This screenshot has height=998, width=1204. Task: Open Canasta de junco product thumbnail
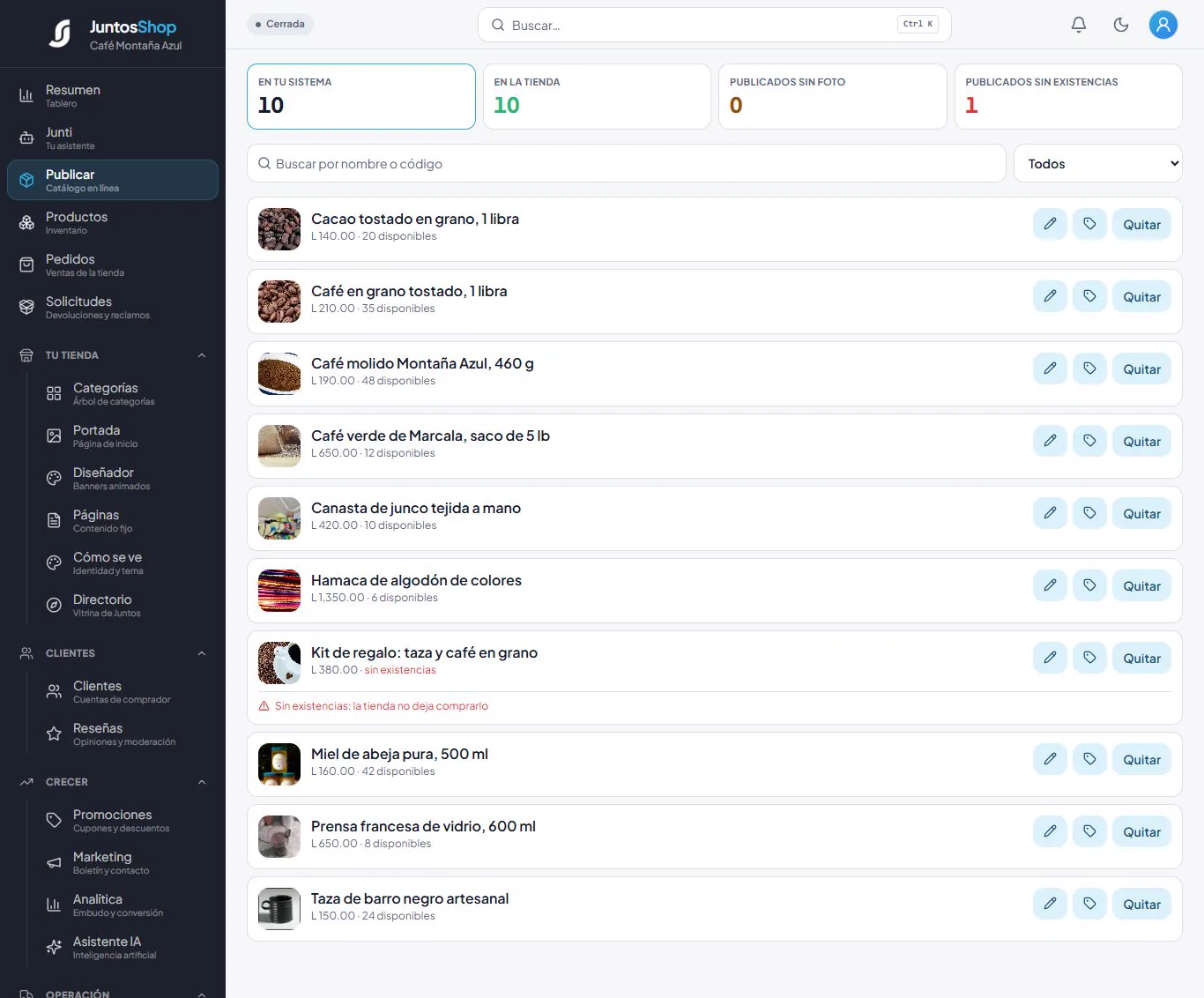[279, 518]
